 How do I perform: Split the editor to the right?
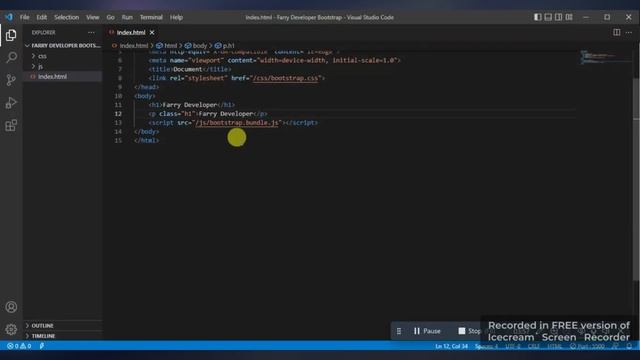pyautogui.click(x=617, y=32)
